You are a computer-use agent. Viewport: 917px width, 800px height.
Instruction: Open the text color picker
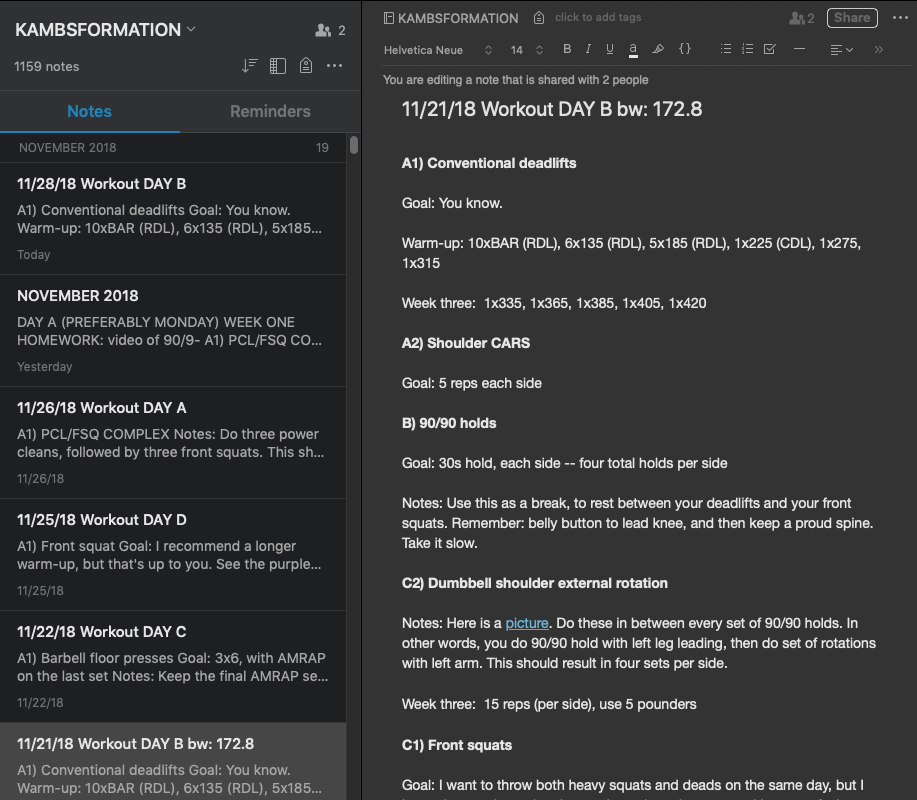click(x=633, y=49)
